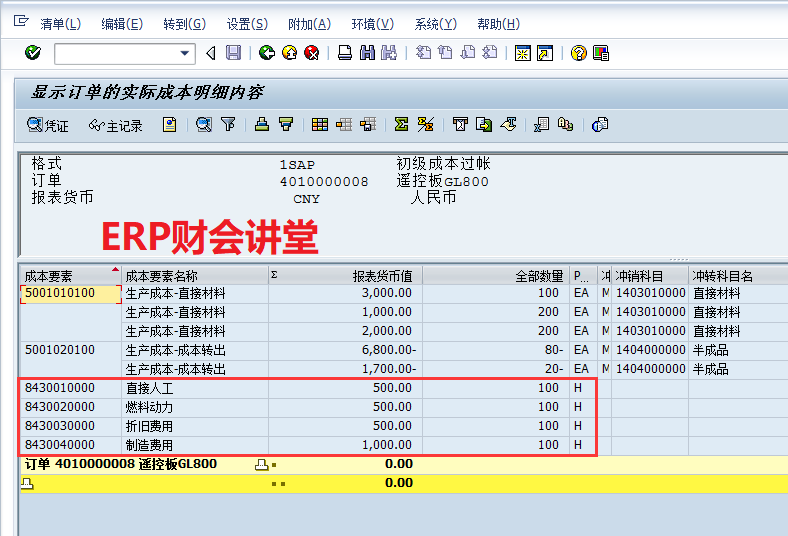
Task: Click the 主记录 master record button
Action: pos(115,125)
